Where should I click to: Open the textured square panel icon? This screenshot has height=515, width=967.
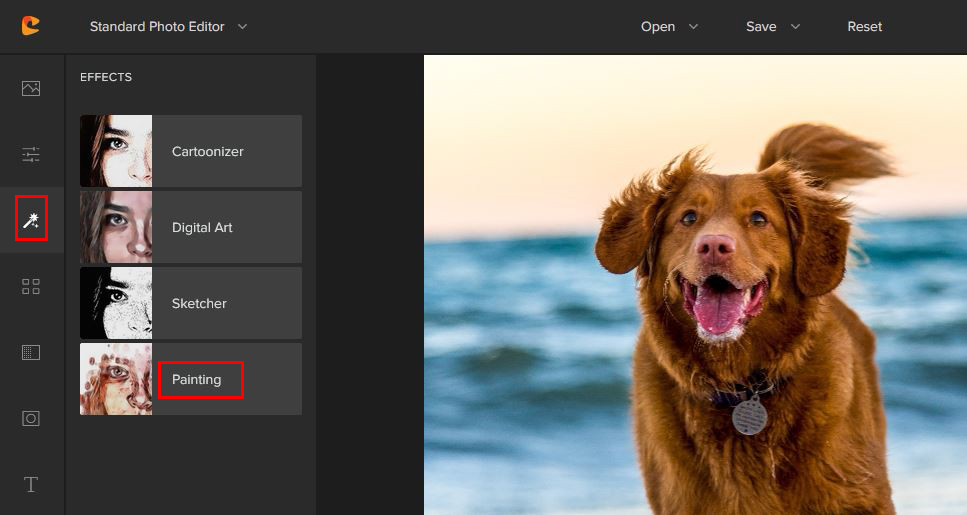[x=31, y=352]
